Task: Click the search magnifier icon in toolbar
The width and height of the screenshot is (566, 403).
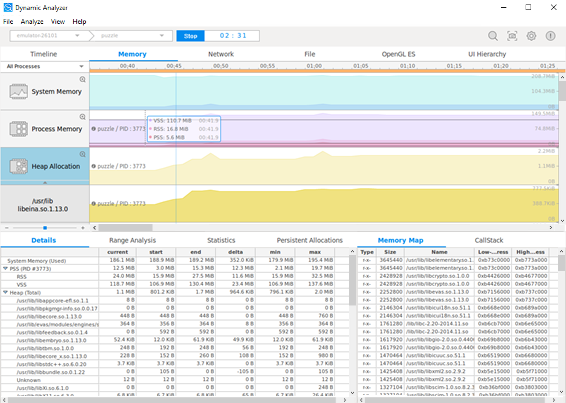Action: [493, 36]
